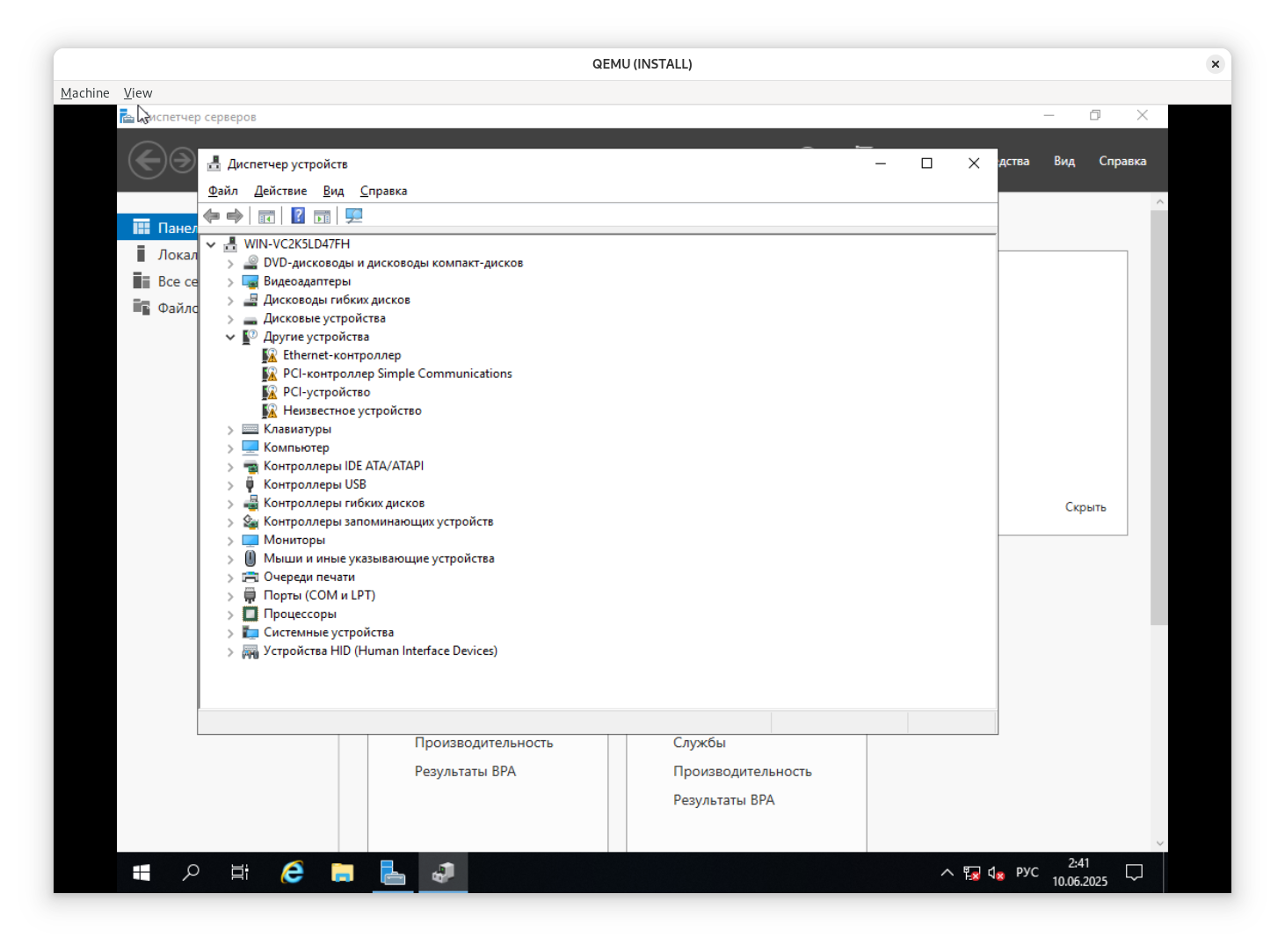Click the Forward arrow in Device Manager toolbar
This screenshot has height=952, width=1285.
click(x=235, y=216)
